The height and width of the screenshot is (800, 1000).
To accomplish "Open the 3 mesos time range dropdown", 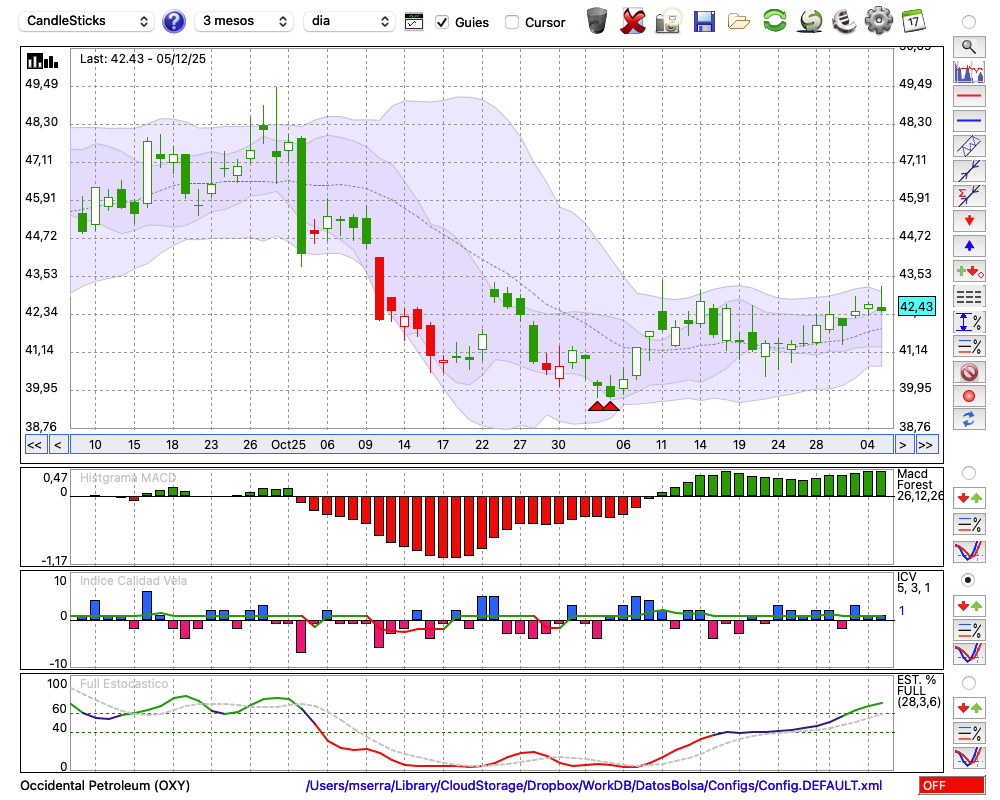I will [244, 21].
